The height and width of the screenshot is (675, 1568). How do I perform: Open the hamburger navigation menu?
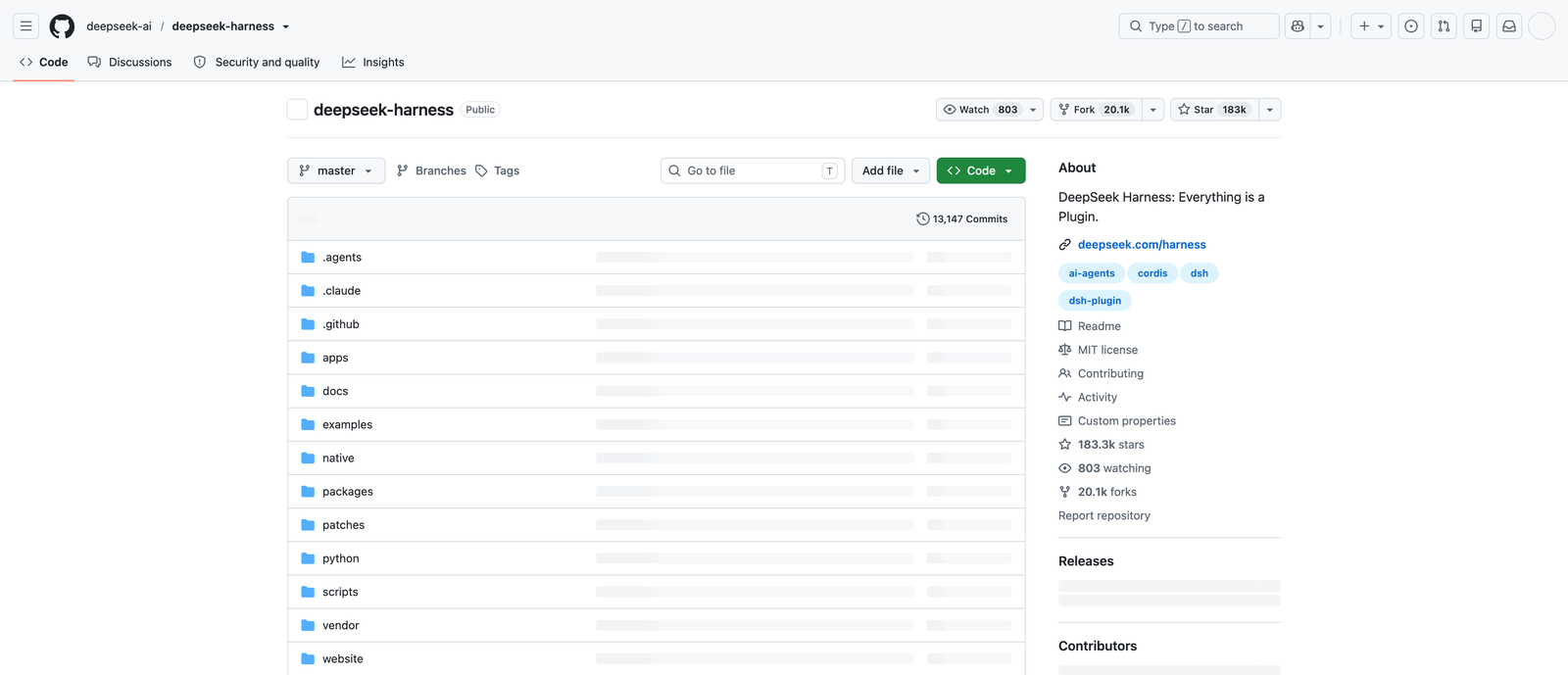point(26,26)
